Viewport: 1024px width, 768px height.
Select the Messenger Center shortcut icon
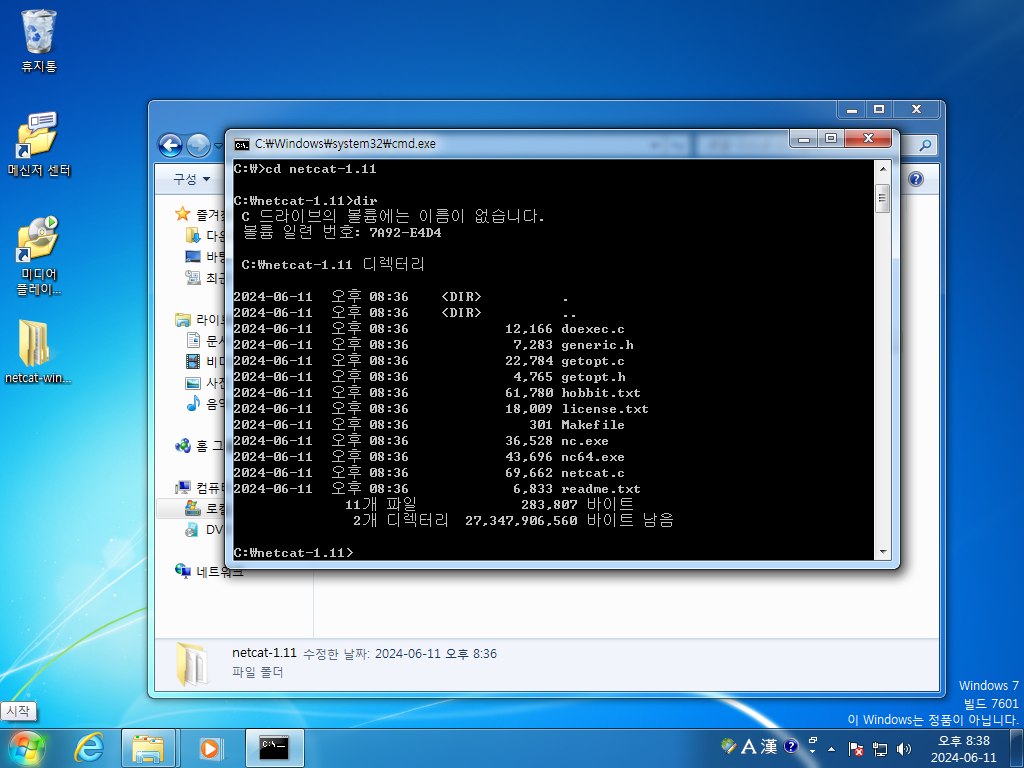point(39,144)
